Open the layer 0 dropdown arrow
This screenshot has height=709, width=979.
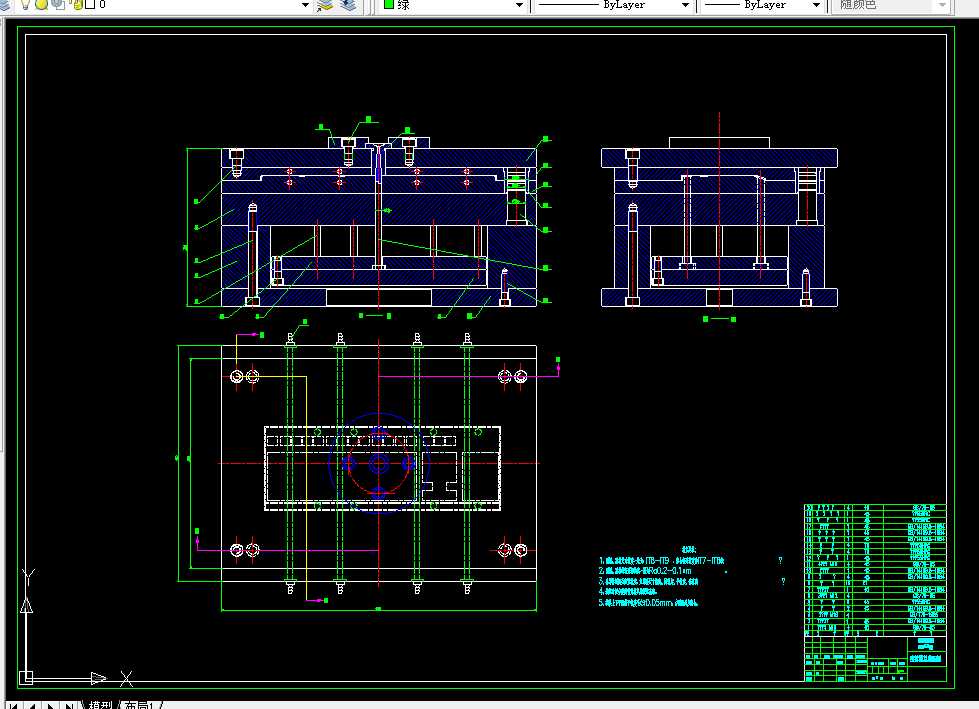pyautogui.click(x=305, y=5)
